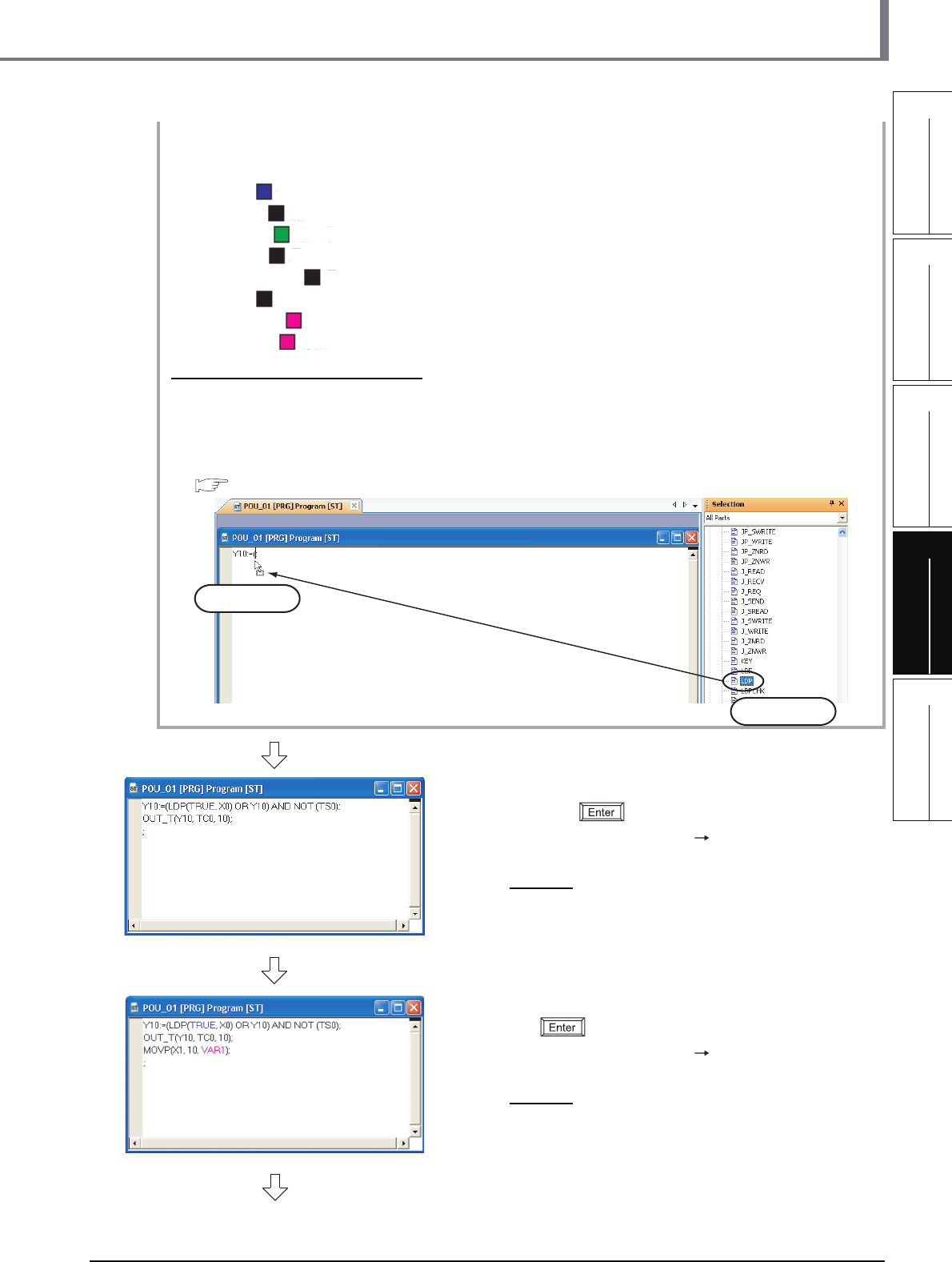The image size is (952, 1262).
Task: Vertical scroll down arrow in the two-line window
Action: pyautogui.click(x=414, y=913)
